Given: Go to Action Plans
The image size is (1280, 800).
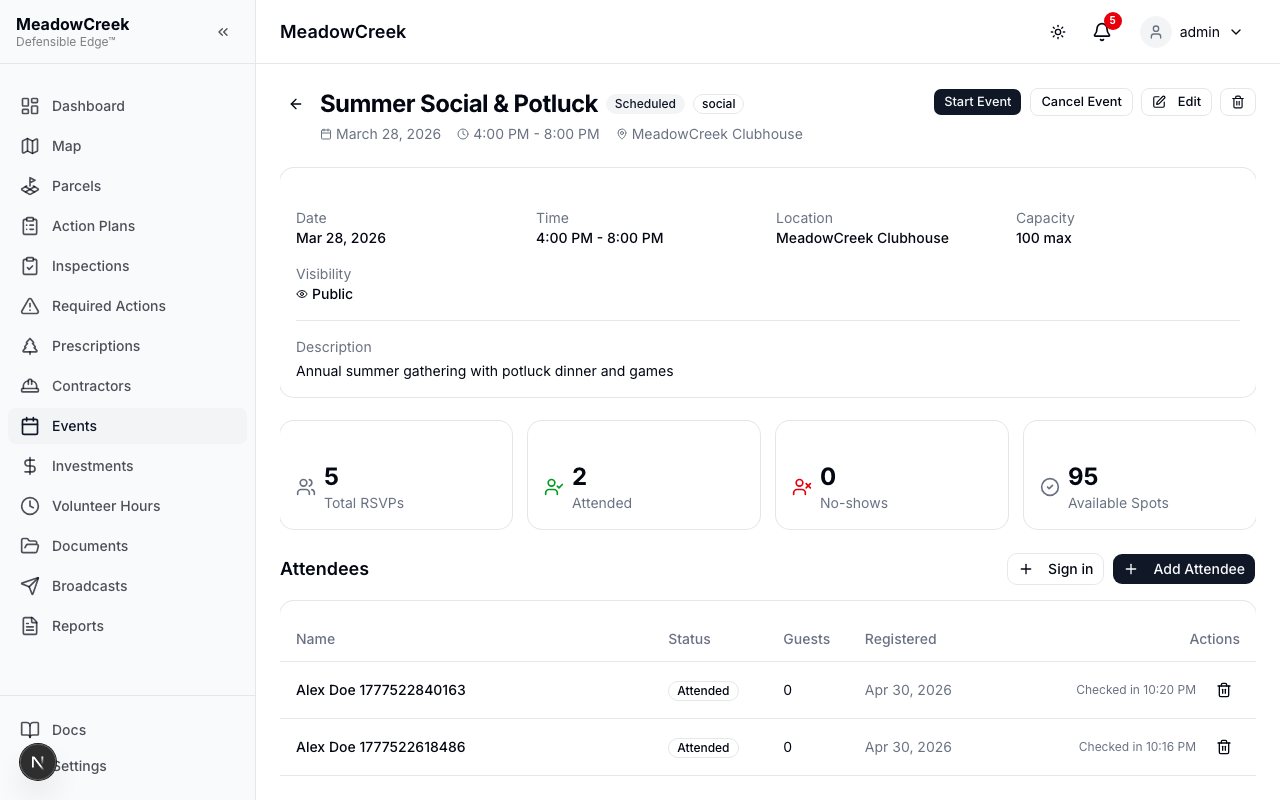Looking at the screenshot, I should pyautogui.click(x=127, y=226).
